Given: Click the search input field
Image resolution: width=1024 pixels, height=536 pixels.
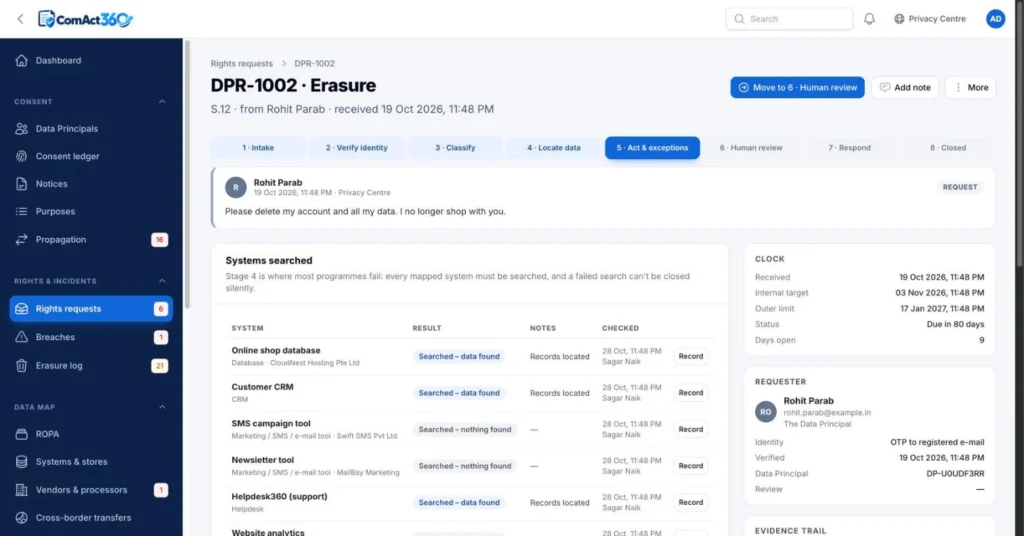Looking at the screenshot, I should [789, 19].
